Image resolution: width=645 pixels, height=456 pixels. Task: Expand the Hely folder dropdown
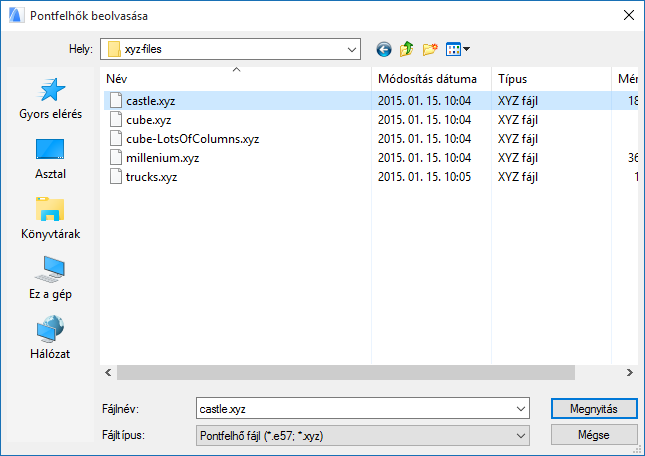tap(352, 49)
